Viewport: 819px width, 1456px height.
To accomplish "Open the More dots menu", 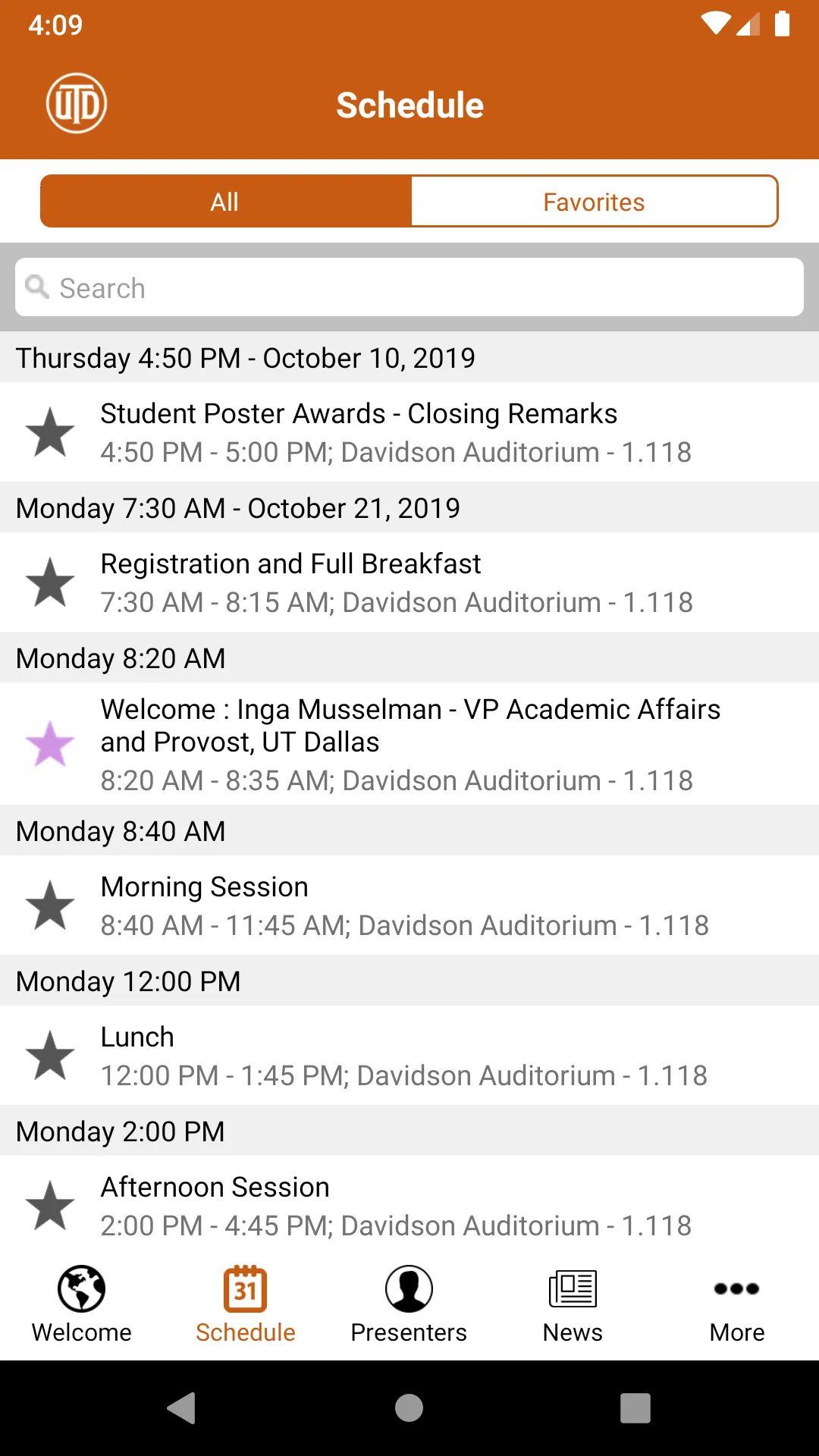I will click(736, 1288).
